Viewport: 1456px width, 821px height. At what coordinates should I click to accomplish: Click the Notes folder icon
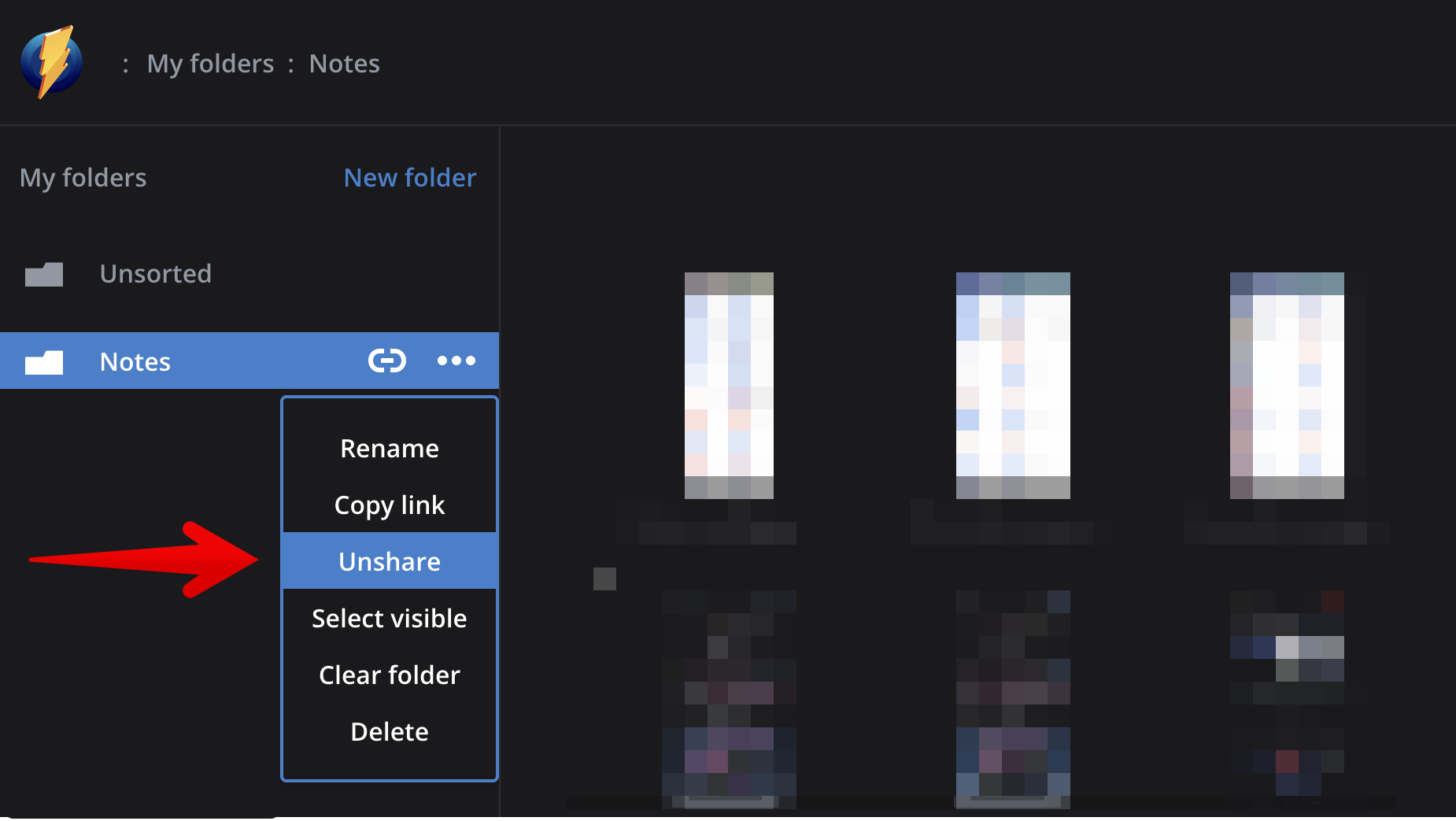pos(44,362)
